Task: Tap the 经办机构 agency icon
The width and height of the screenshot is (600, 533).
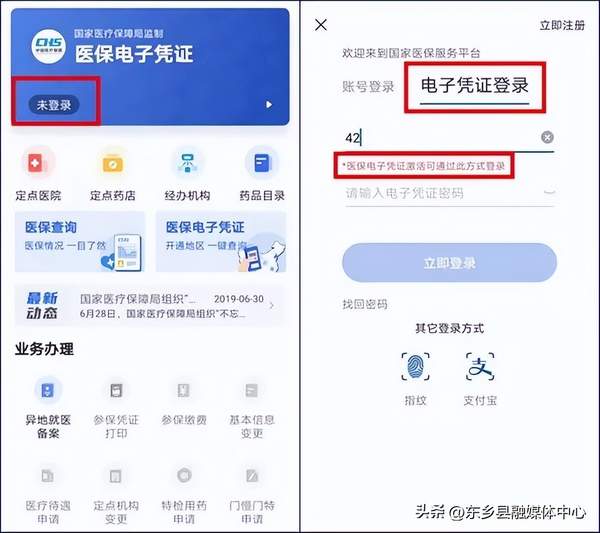Action: (x=187, y=164)
